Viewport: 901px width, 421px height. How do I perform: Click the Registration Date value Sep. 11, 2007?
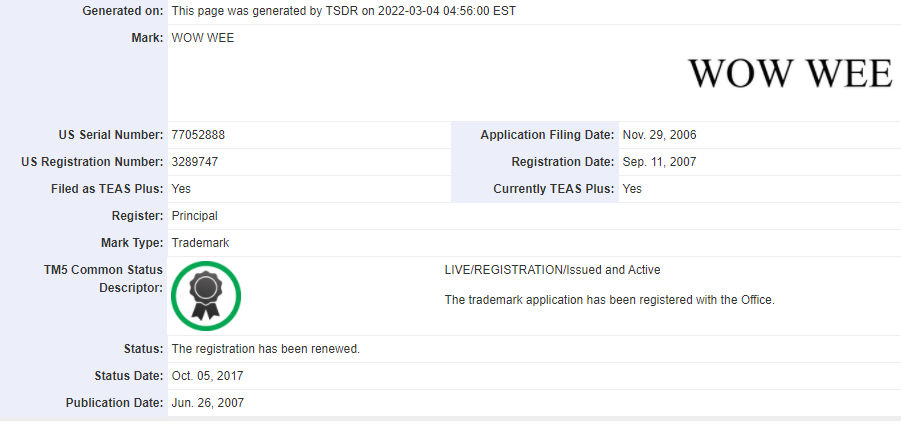pos(659,162)
